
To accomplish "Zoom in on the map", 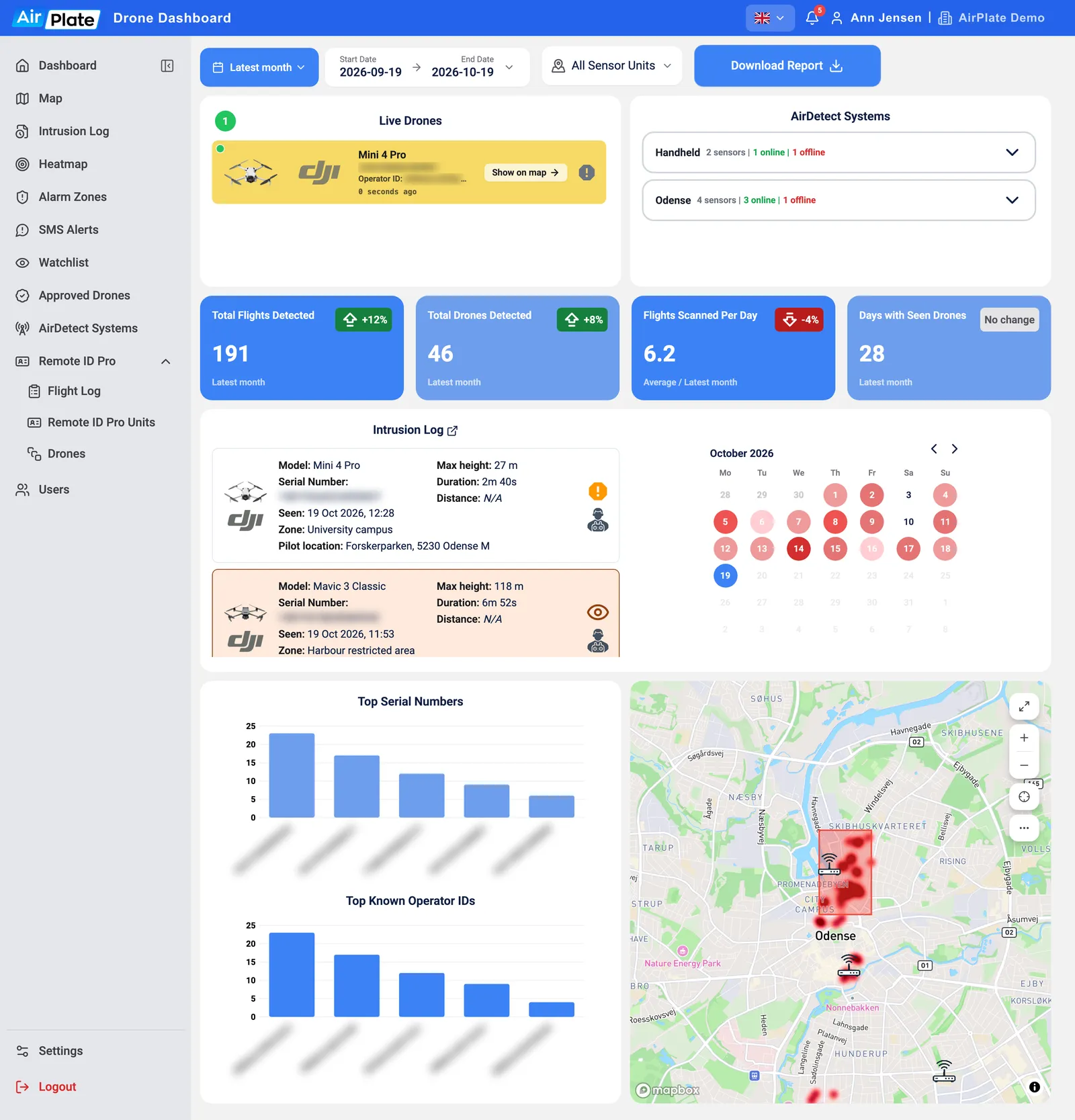I will click(x=1024, y=738).
